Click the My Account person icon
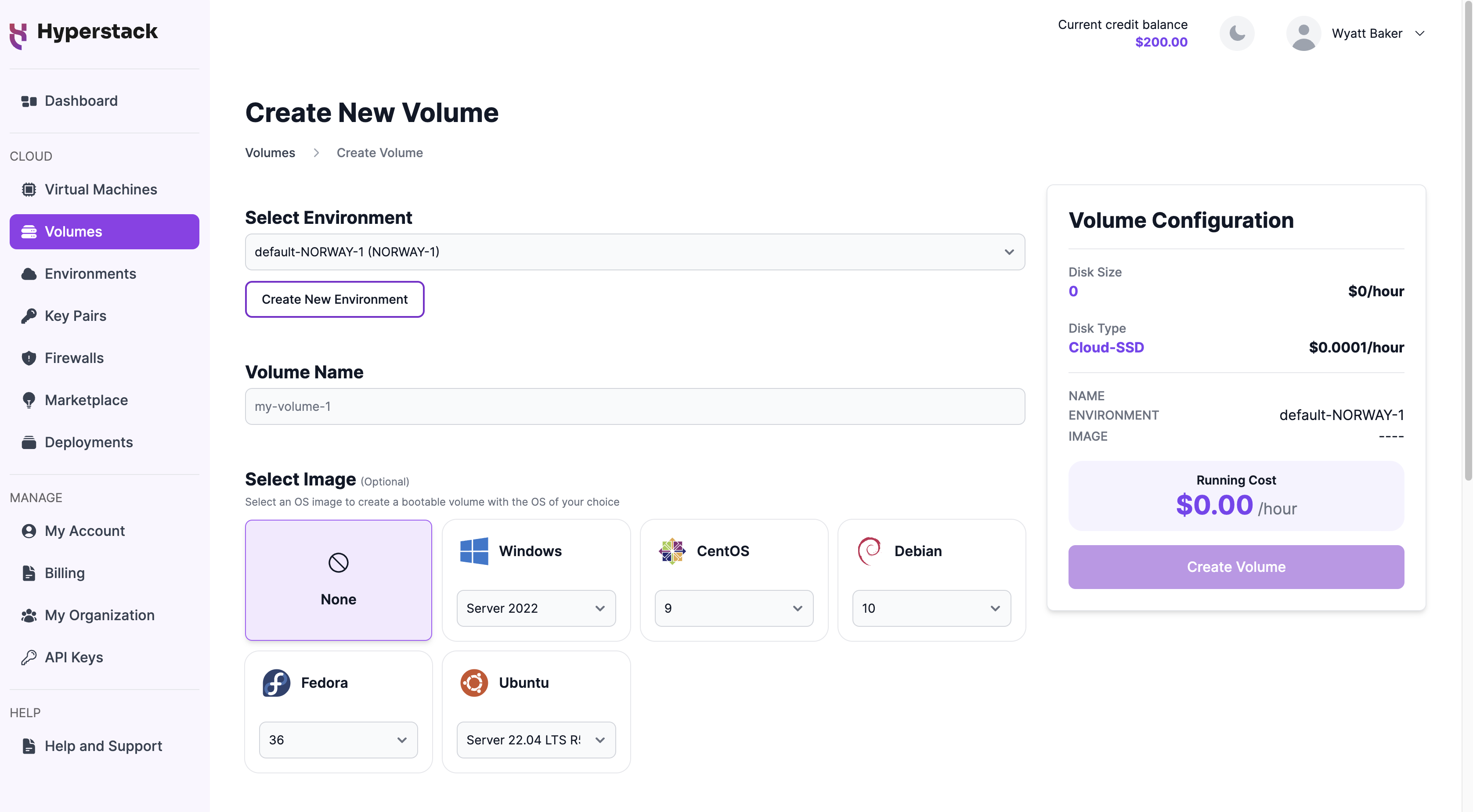Image resolution: width=1473 pixels, height=812 pixels. pyautogui.click(x=29, y=531)
